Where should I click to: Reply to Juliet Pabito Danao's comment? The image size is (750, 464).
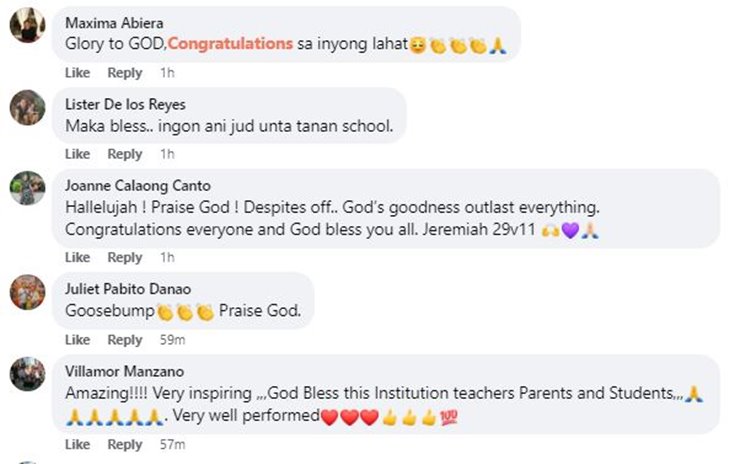pyautogui.click(x=125, y=340)
